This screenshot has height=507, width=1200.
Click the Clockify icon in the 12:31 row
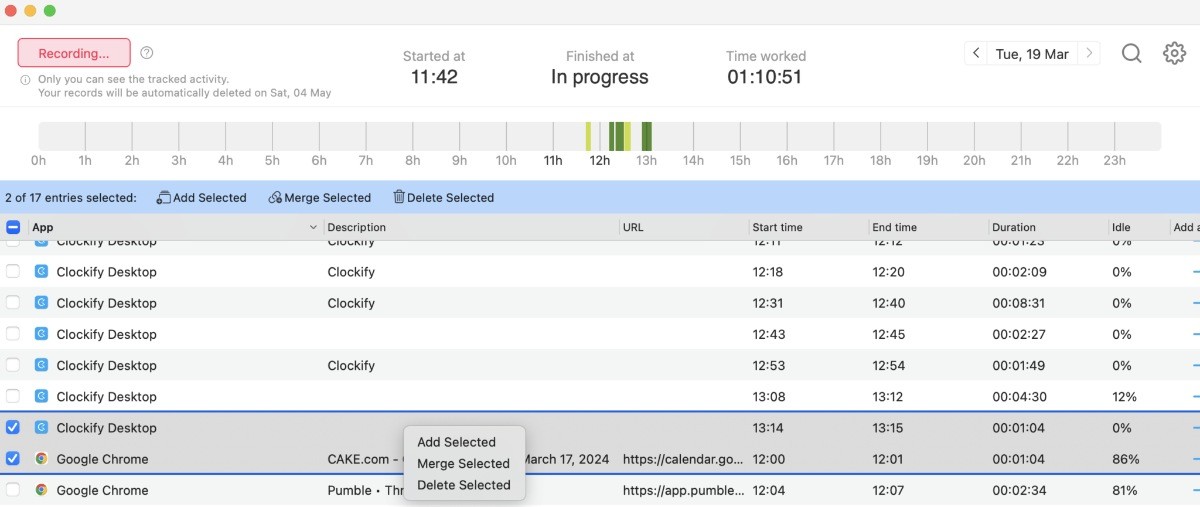[41, 303]
